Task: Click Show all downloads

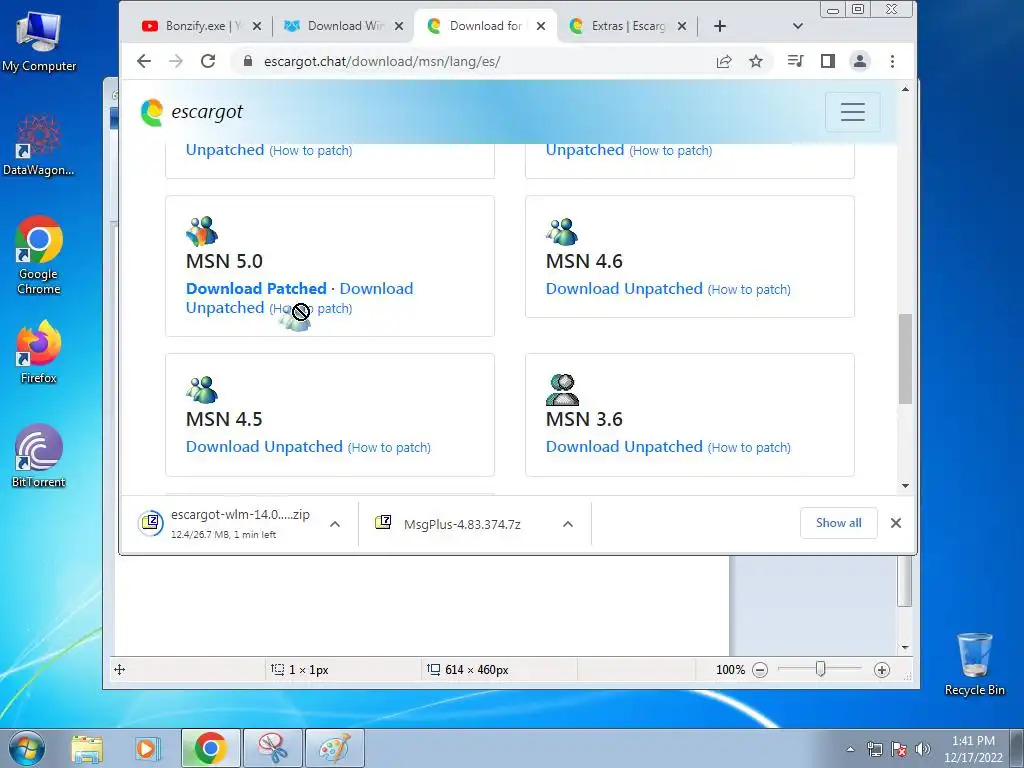Action: (839, 523)
